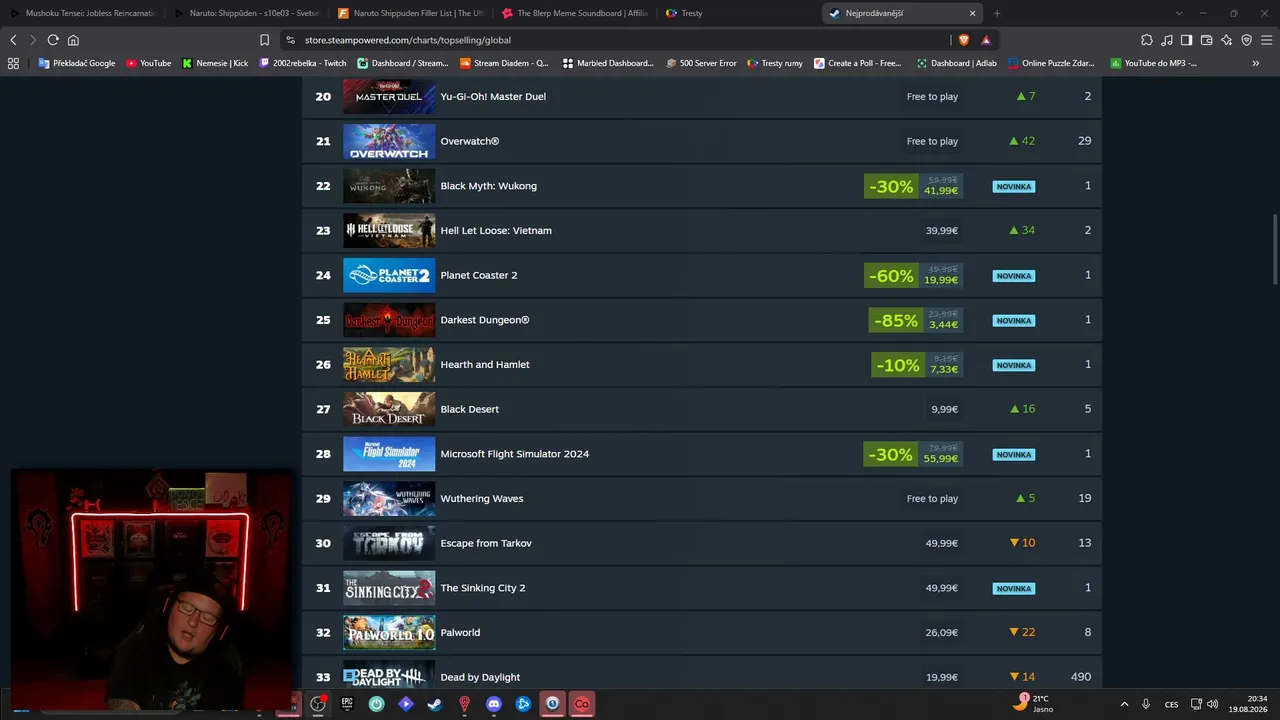The height and width of the screenshot is (720, 1280).
Task: Open the Brave Wallet icon
Action: click(1206, 40)
